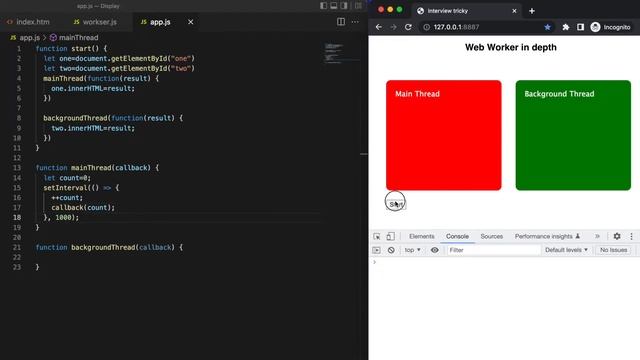Open the Sources DevTools tab
This screenshot has height=360, width=640.
pyautogui.click(x=491, y=236)
